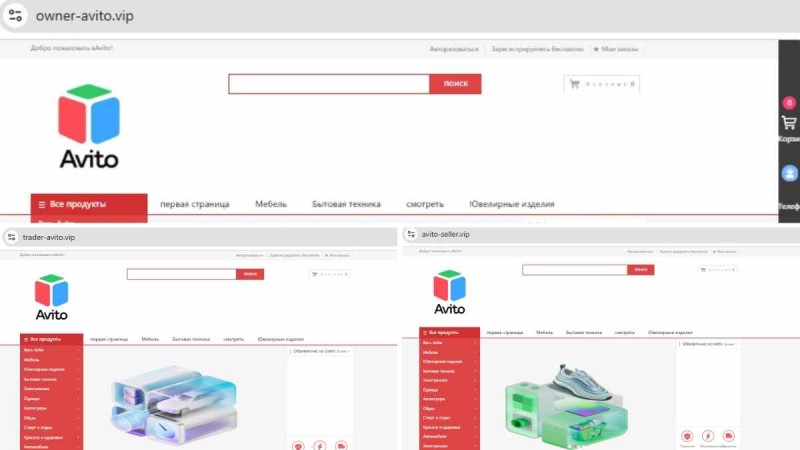Click the lightning bolt icon on avito-seller.vip

pyautogui.click(x=708, y=436)
